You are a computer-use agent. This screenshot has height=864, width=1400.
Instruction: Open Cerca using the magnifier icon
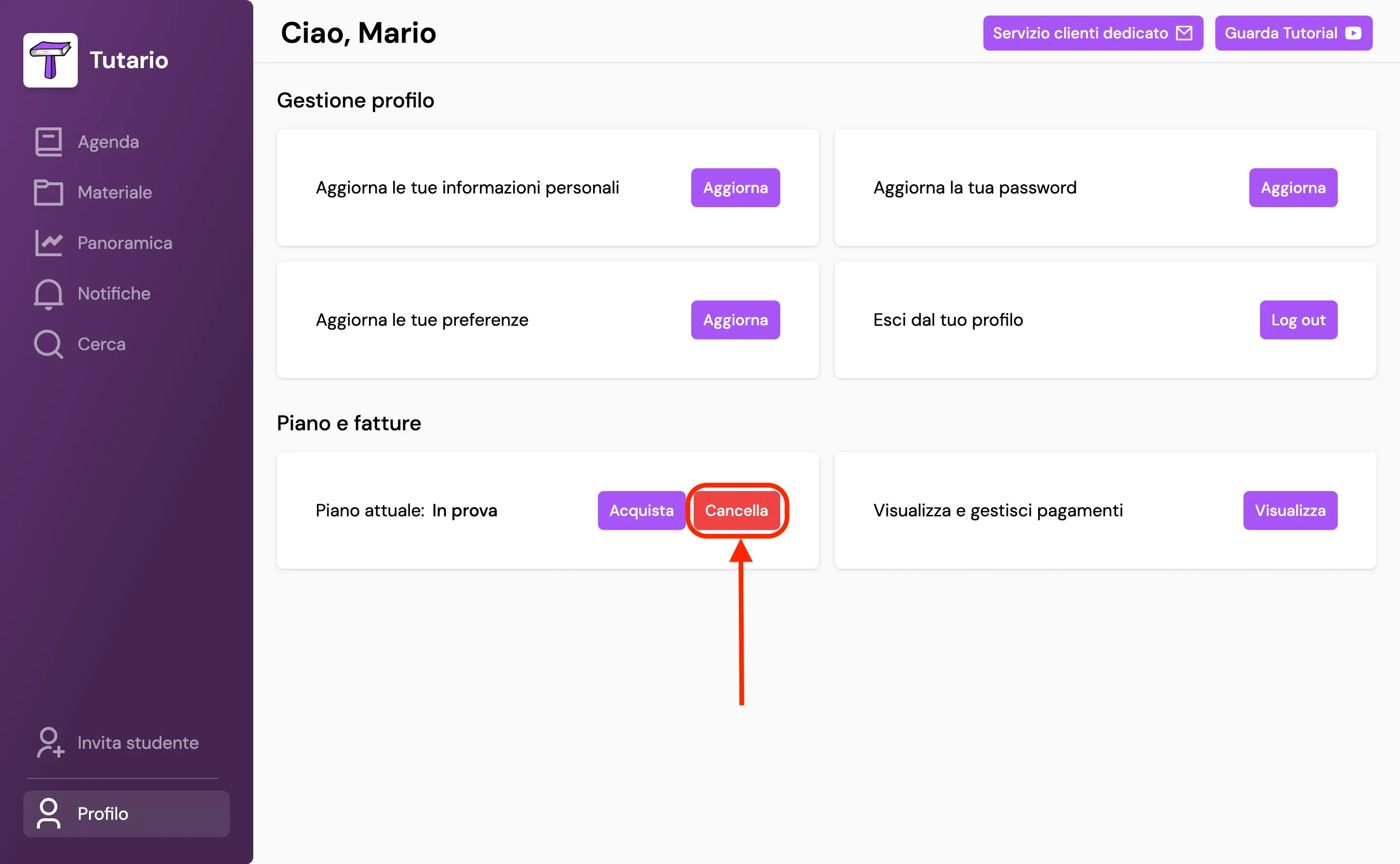[x=48, y=343]
